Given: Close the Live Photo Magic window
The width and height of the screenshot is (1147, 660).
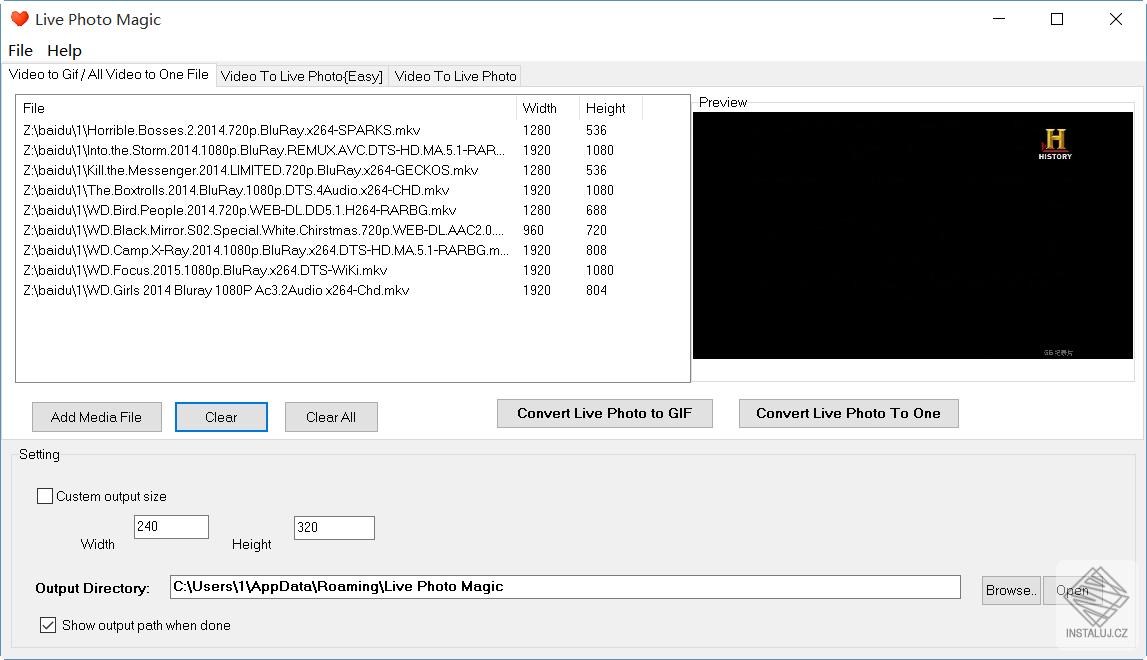Looking at the screenshot, I should click(1116, 19).
